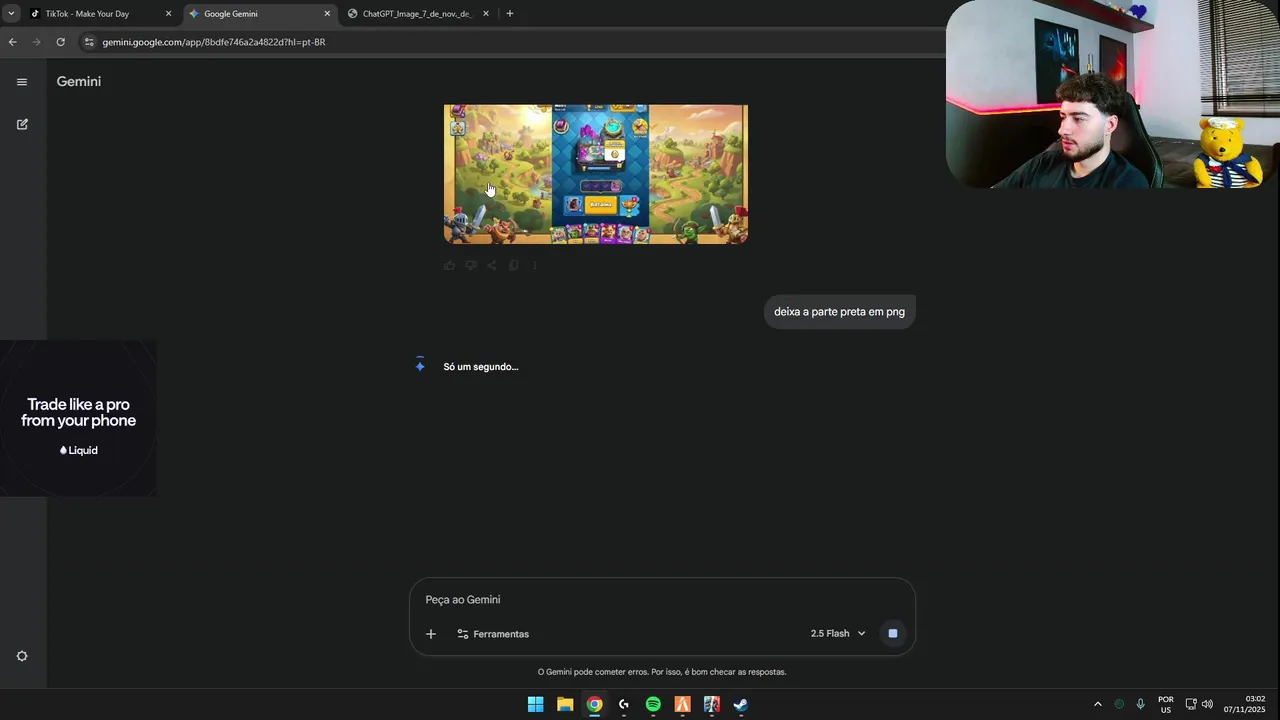
Task: Close the ChatGPT_Image tab
Action: click(486, 14)
